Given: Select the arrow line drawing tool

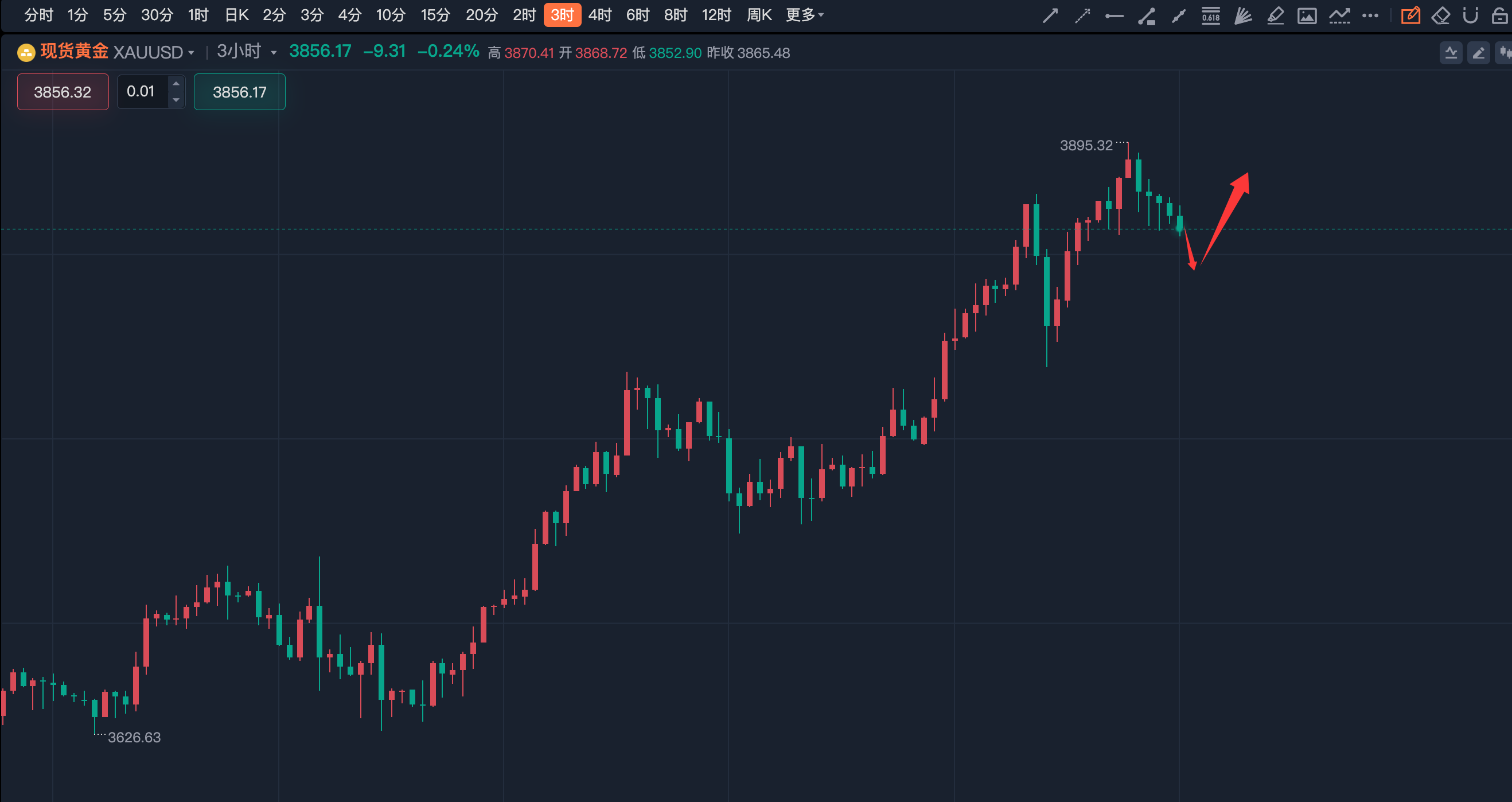Looking at the screenshot, I should coord(1050,15).
